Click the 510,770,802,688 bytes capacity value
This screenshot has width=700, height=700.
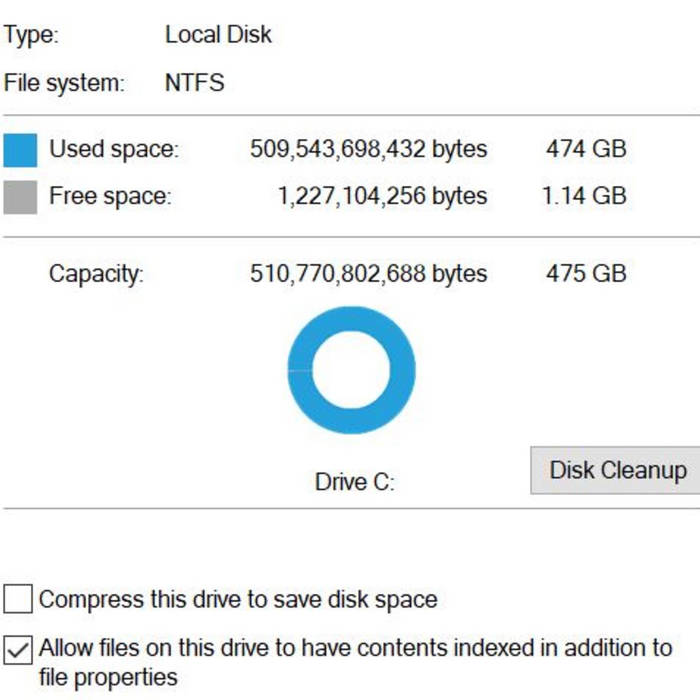point(368,274)
